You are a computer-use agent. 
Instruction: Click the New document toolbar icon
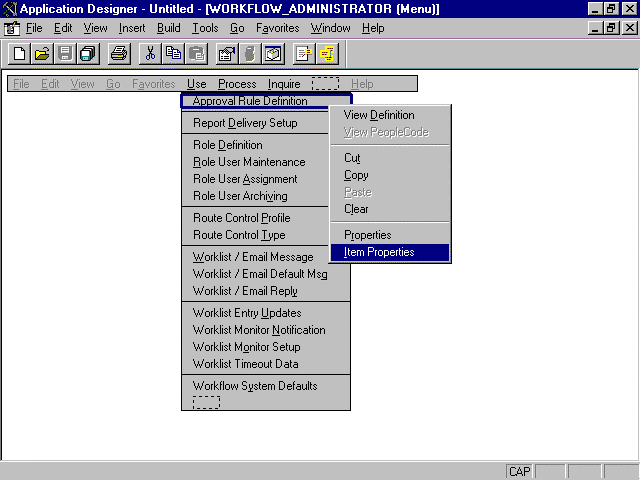tap(19, 53)
